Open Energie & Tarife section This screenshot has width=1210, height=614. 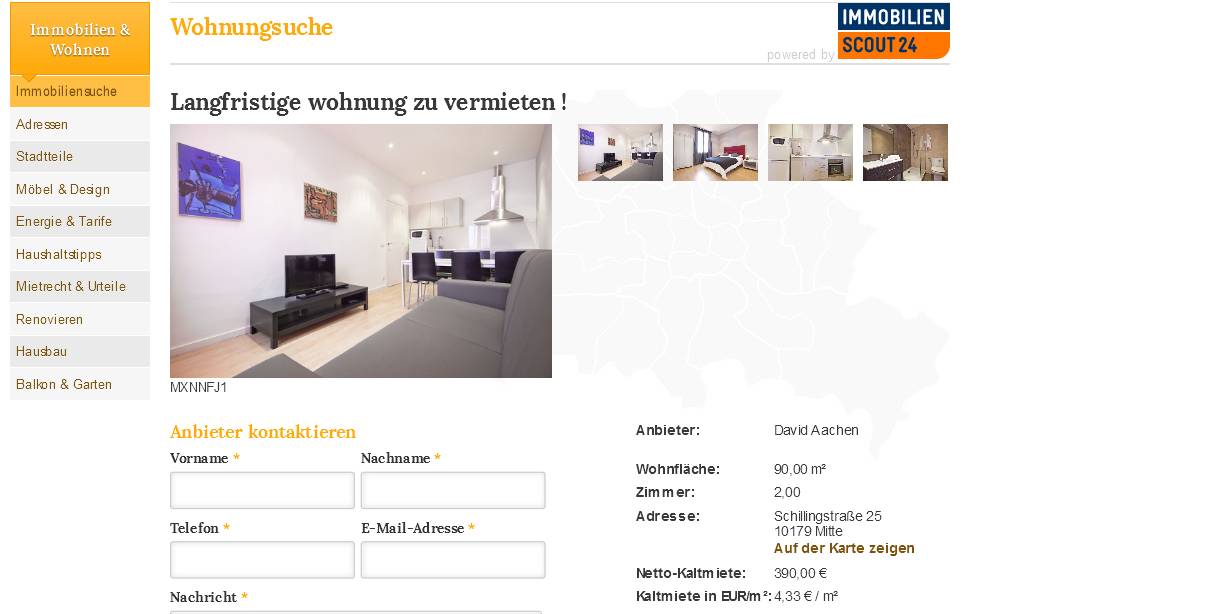tap(80, 221)
